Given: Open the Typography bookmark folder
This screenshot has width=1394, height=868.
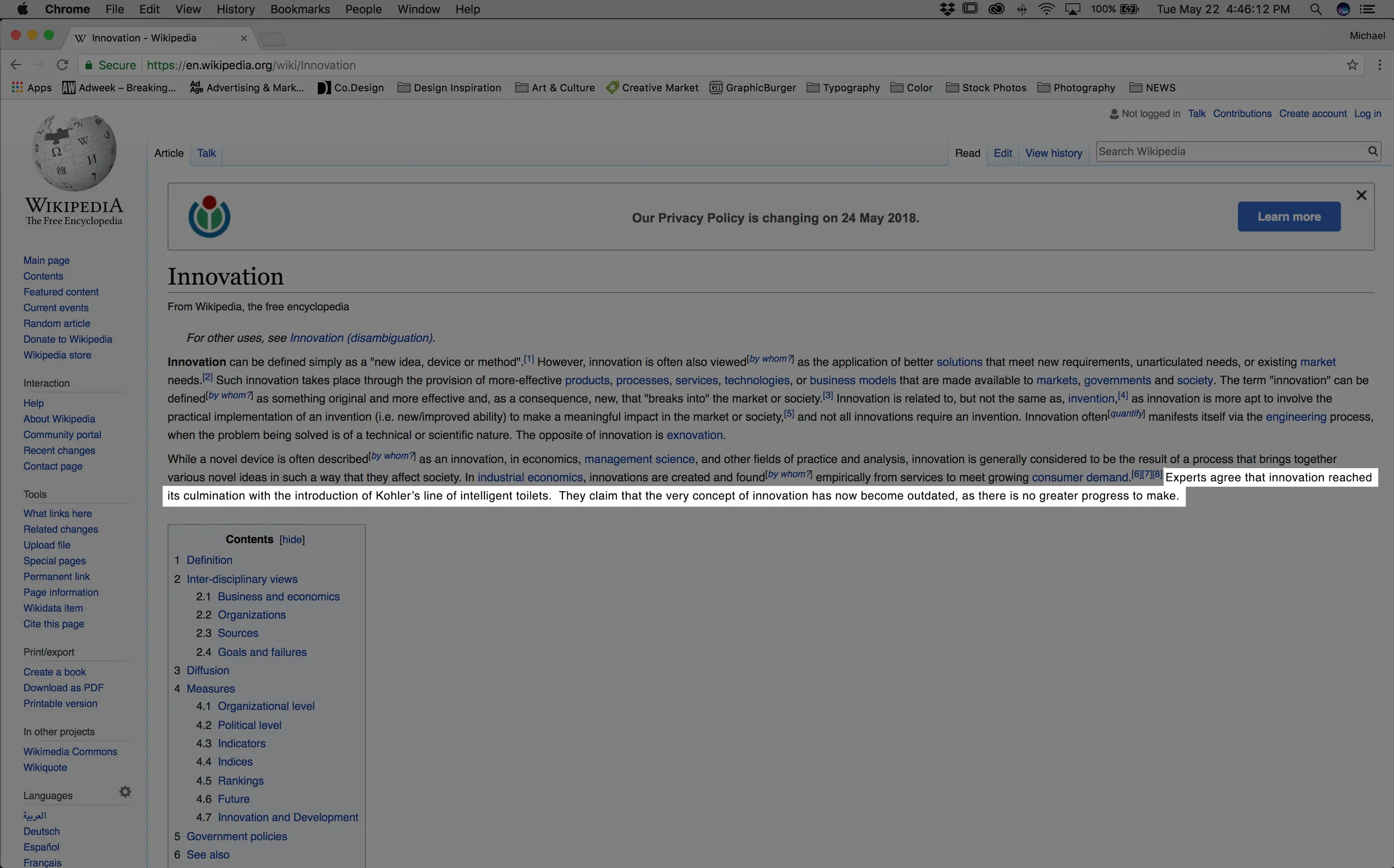Looking at the screenshot, I should tap(843, 88).
